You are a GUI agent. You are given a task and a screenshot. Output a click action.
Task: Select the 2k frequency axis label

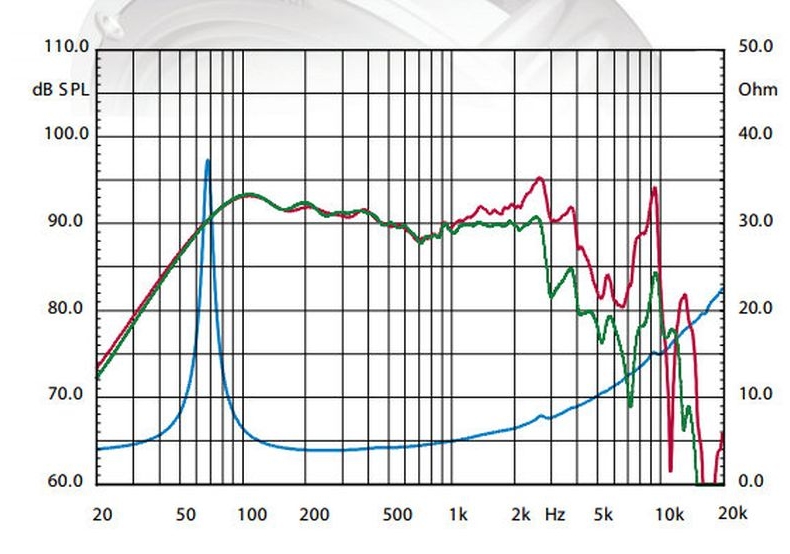(x=521, y=515)
